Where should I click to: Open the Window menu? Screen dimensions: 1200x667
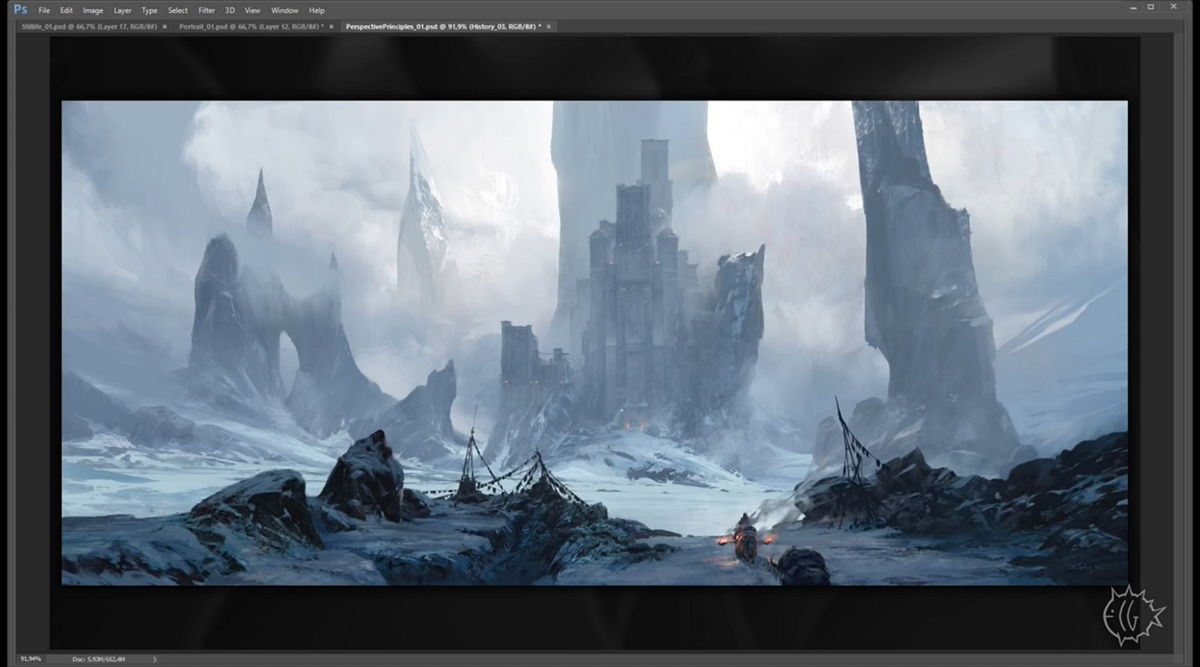coord(284,10)
